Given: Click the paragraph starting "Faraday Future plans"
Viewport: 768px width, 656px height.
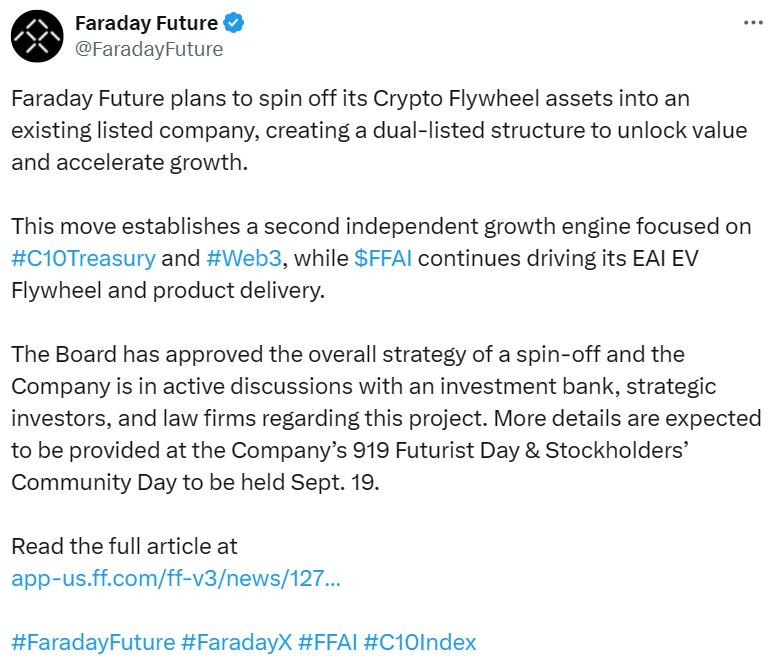Looking at the screenshot, I should (350, 130).
